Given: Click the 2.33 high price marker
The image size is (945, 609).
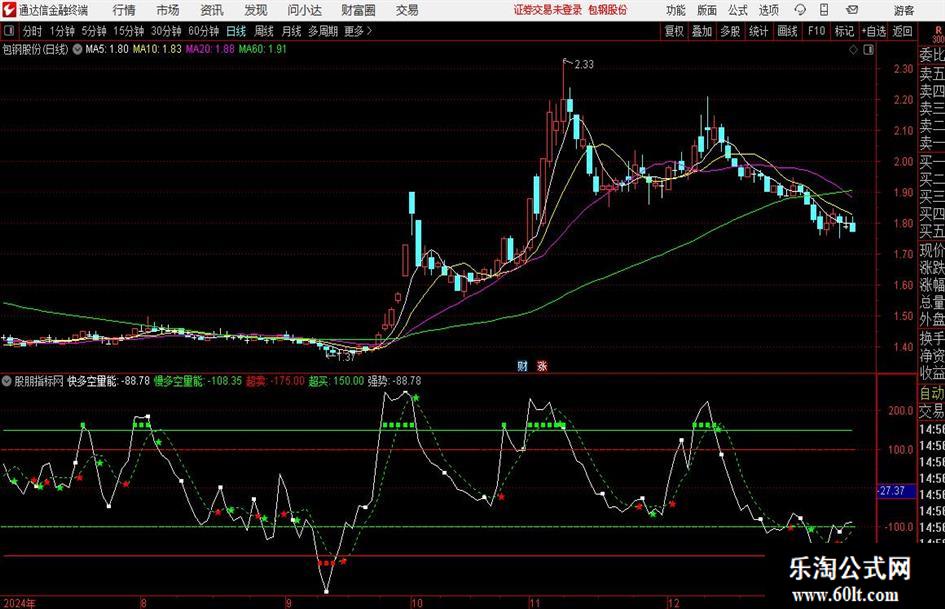Looking at the screenshot, I should pyautogui.click(x=584, y=64).
